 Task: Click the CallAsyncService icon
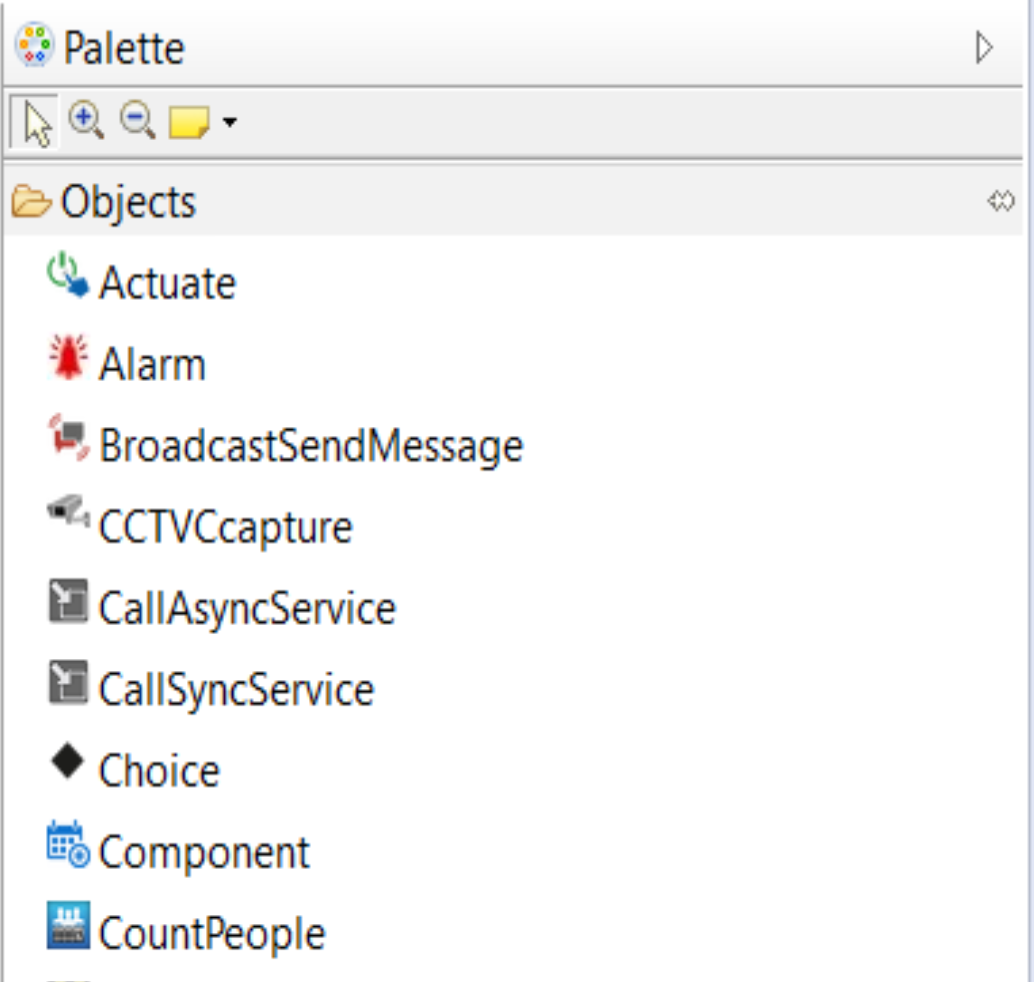pos(68,604)
